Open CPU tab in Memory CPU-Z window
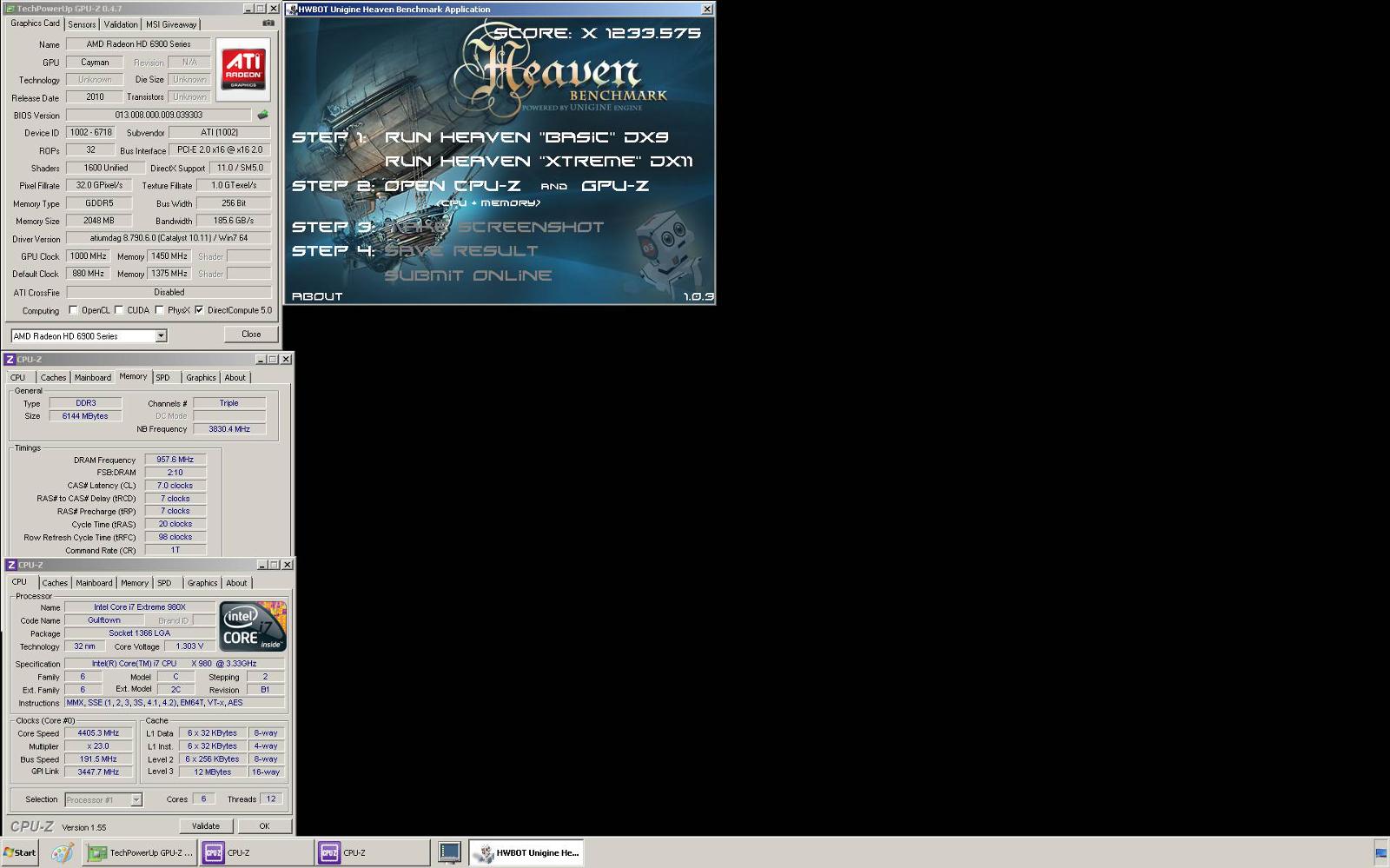Viewport: 1390px width, 868px height. click(18, 377)
